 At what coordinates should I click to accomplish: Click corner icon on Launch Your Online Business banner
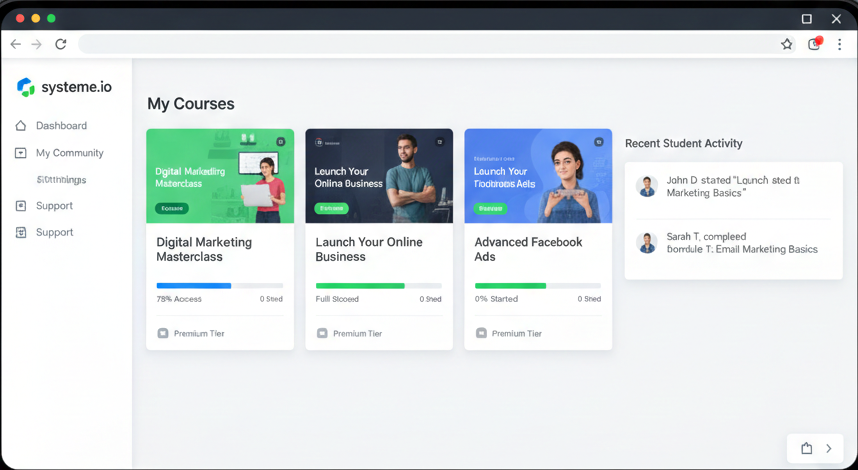click(439, 142)
